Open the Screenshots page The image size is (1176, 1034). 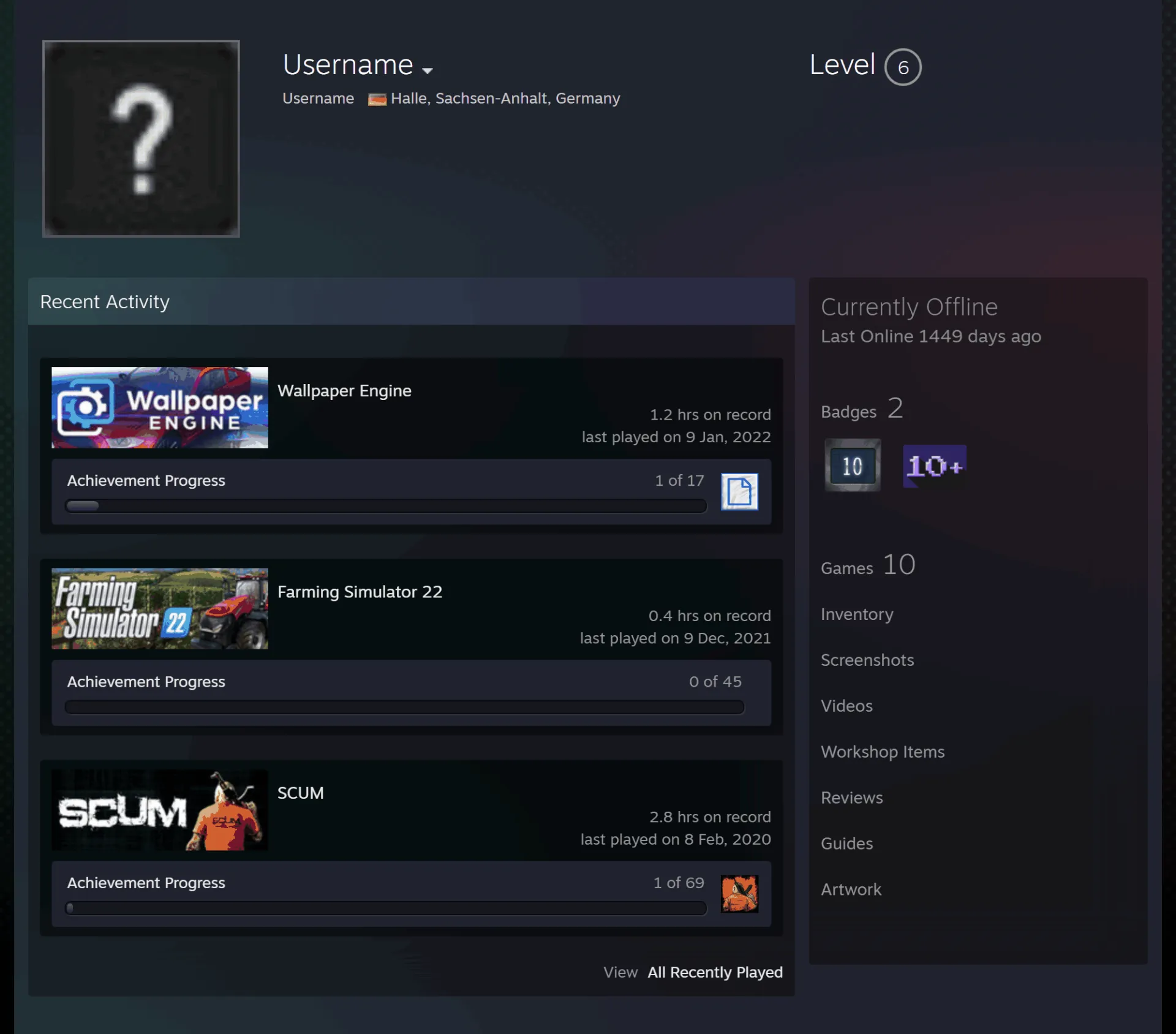coord(867,660)
